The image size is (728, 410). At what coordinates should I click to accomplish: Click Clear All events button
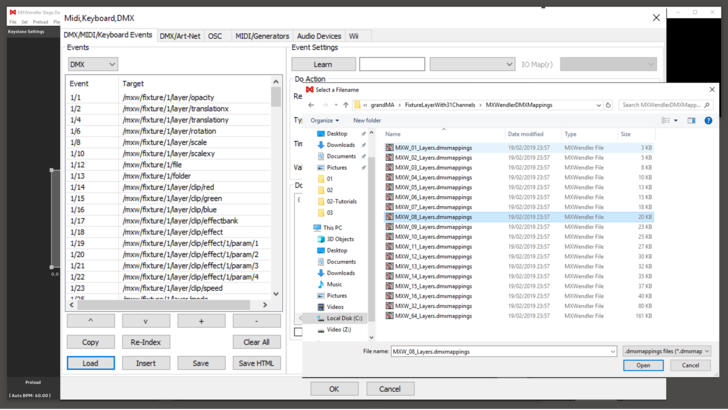256,342
